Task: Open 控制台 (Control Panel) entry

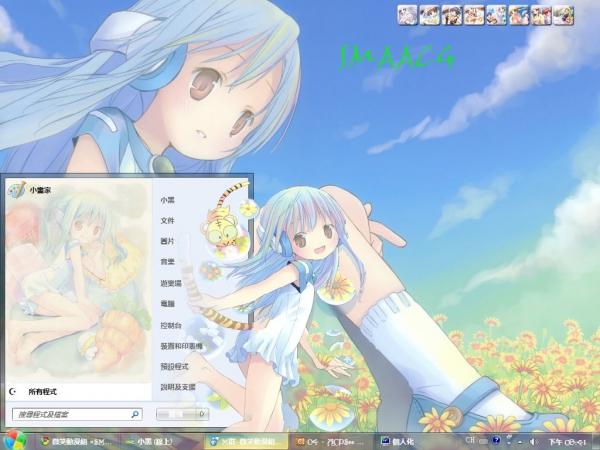Action: [171, 326]
